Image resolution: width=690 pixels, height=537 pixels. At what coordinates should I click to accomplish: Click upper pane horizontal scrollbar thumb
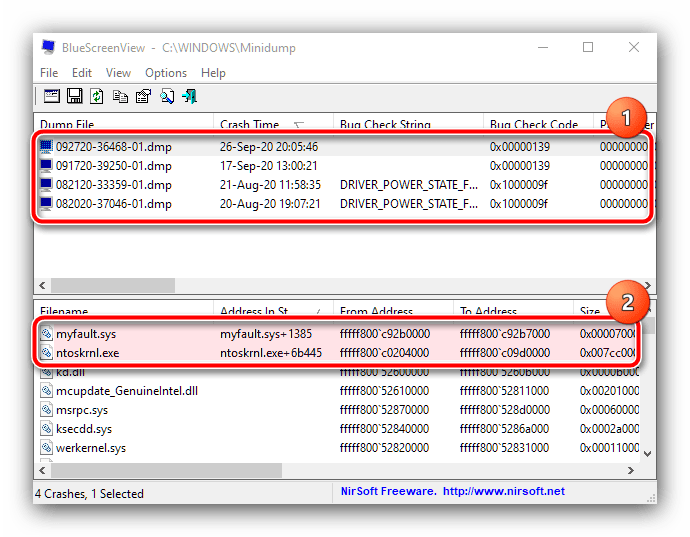pyautogui.click(x=113, y=285)
